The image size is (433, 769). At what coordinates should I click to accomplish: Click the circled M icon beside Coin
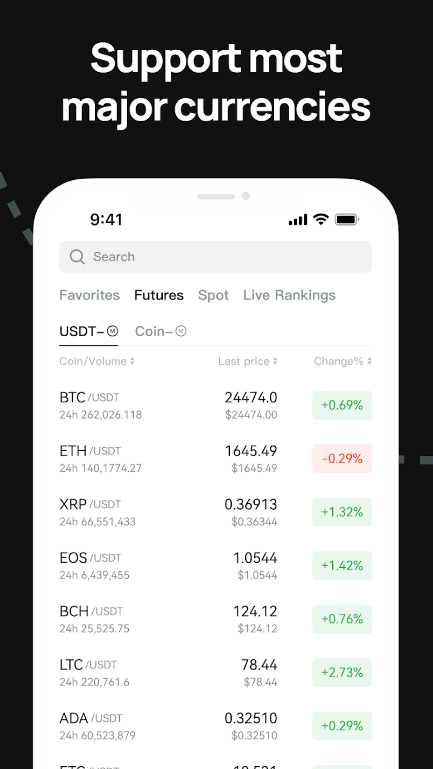(x=181, y=331)
